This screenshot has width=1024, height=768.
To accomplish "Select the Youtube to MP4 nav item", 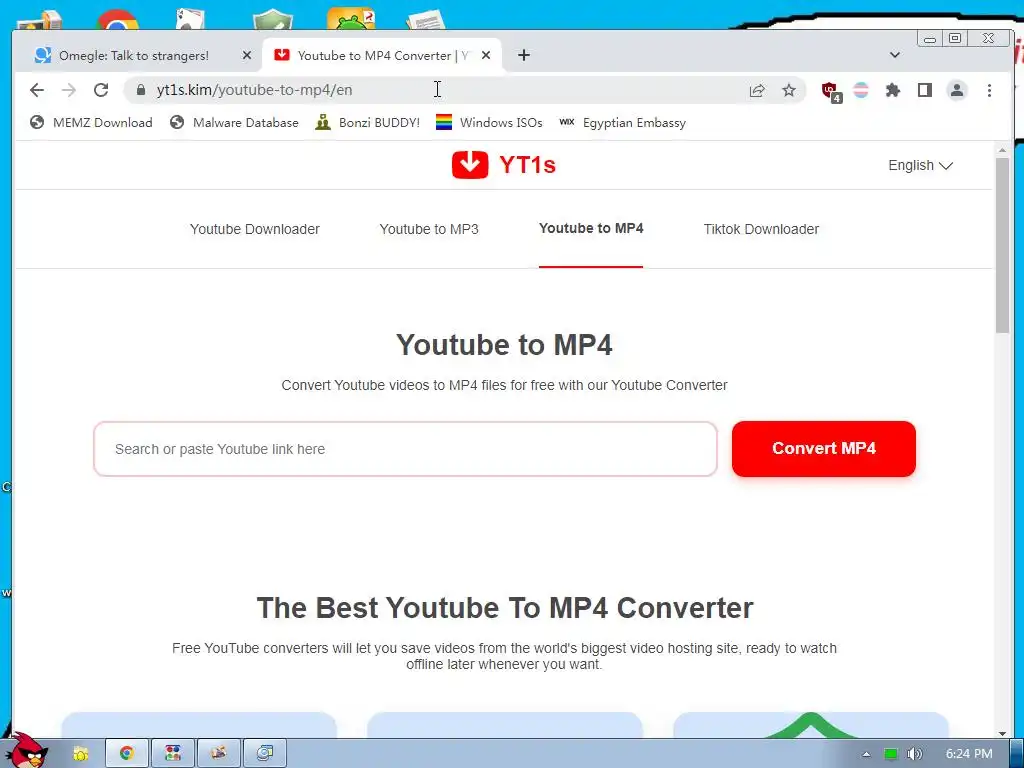I will coord(591,228).
